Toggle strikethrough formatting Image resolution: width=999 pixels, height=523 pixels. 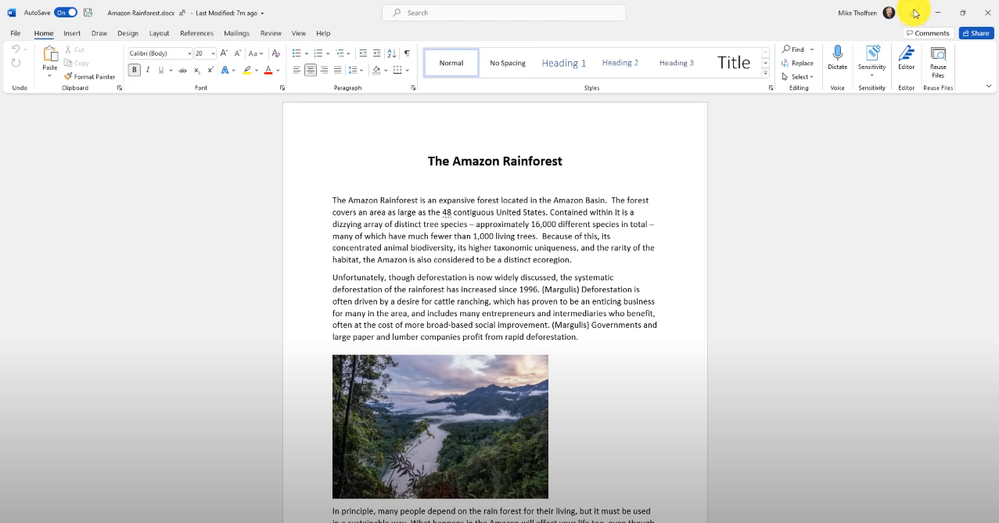pyautogui.click(x=183, y=70)
